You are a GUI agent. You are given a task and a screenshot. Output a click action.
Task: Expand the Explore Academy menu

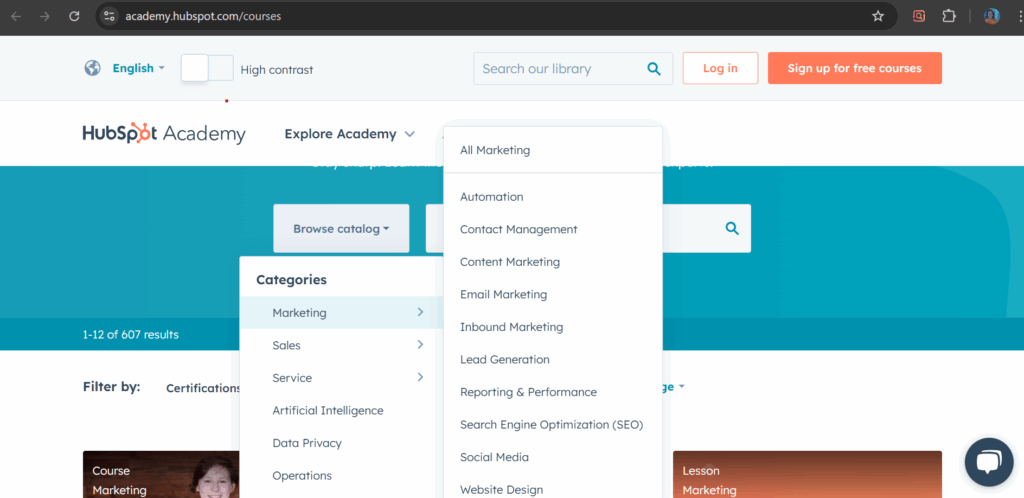(x=349, y=134)
